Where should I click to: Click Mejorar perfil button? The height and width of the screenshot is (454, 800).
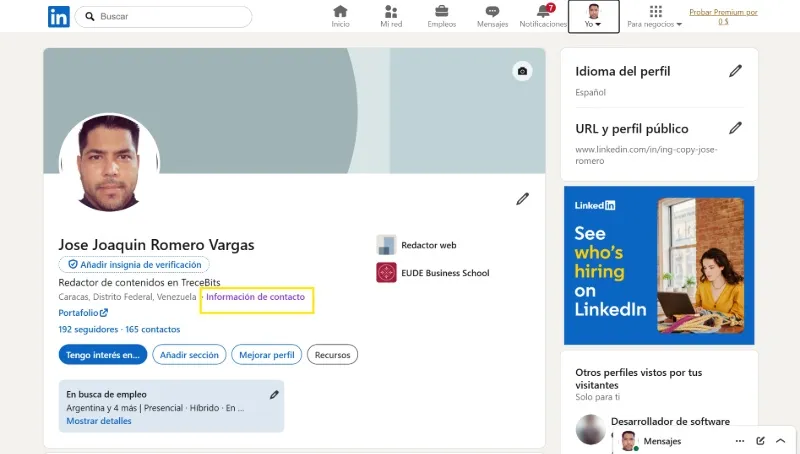267,355
